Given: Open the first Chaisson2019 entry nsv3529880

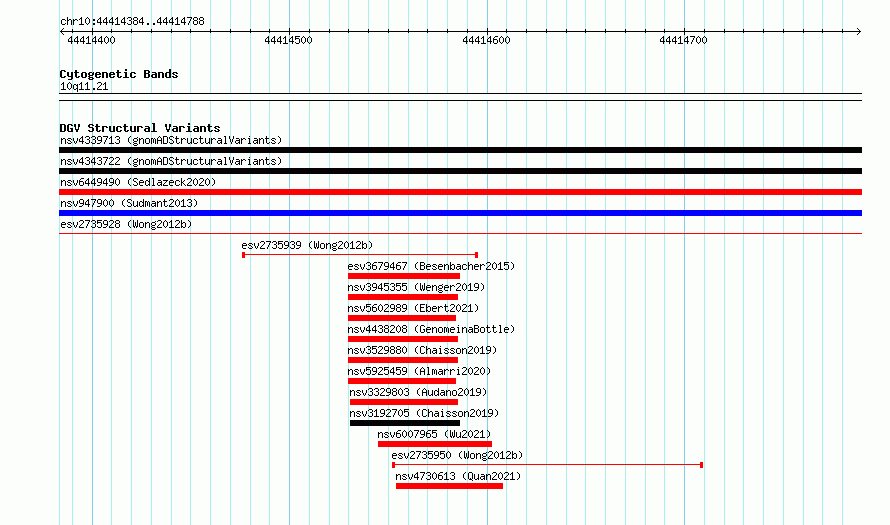Looking at the screenshot, I should pyautogui.click(x=422, y=350).
